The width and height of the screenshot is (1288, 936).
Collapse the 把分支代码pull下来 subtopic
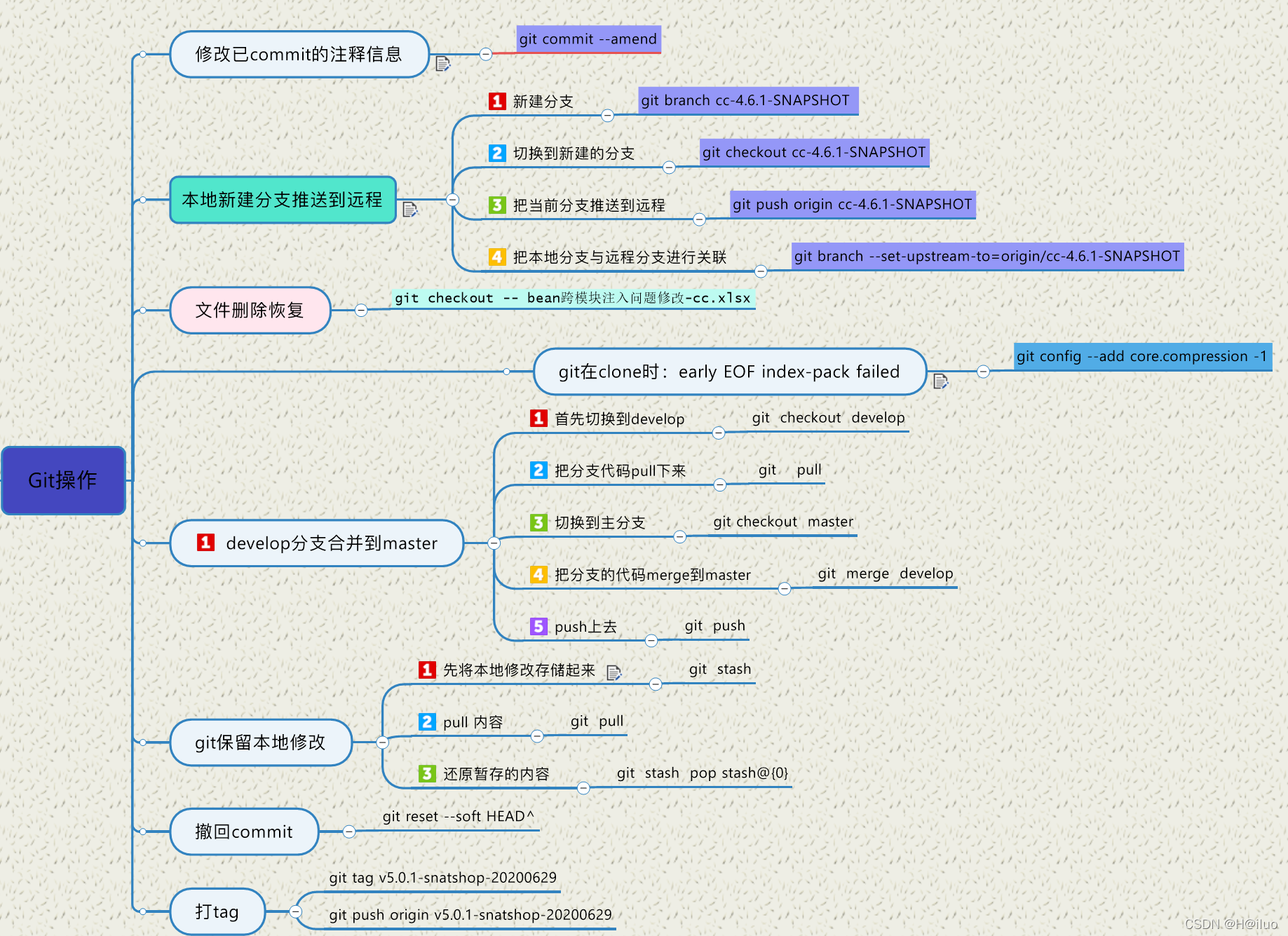pyautogui.click(x=720, y=485)
